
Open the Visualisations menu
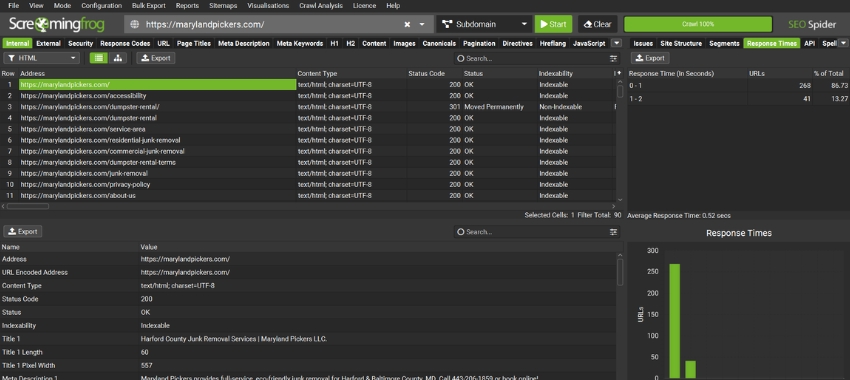(268, 5)
